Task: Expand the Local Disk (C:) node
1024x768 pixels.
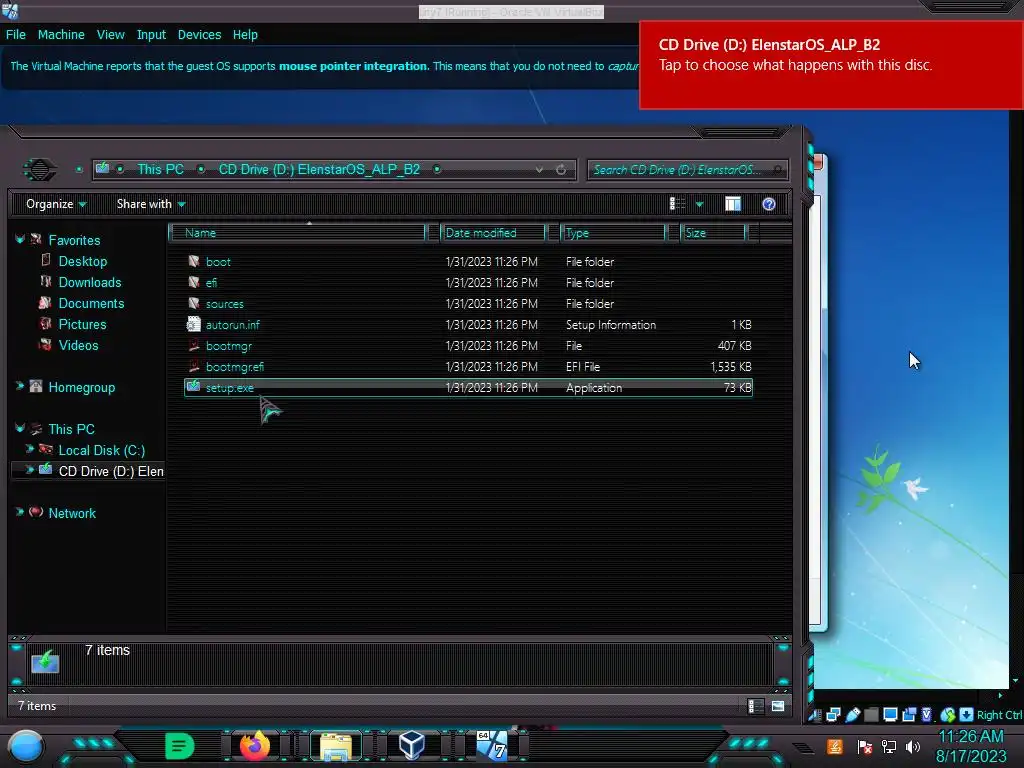Action: [x=29, y=449]
